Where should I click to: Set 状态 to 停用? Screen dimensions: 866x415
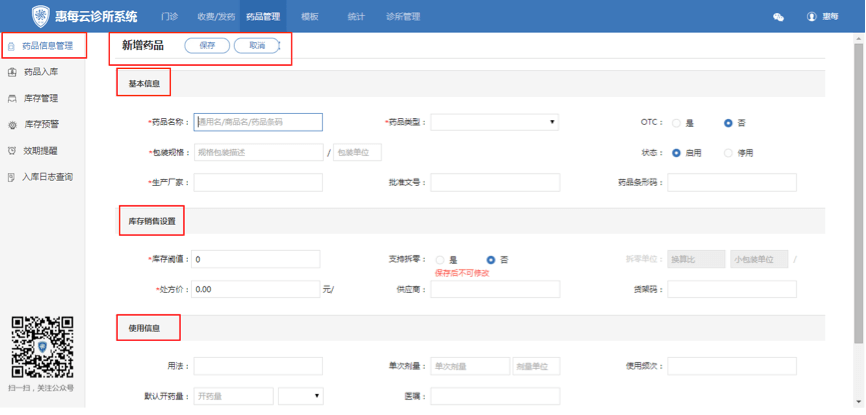click(728, 153)
